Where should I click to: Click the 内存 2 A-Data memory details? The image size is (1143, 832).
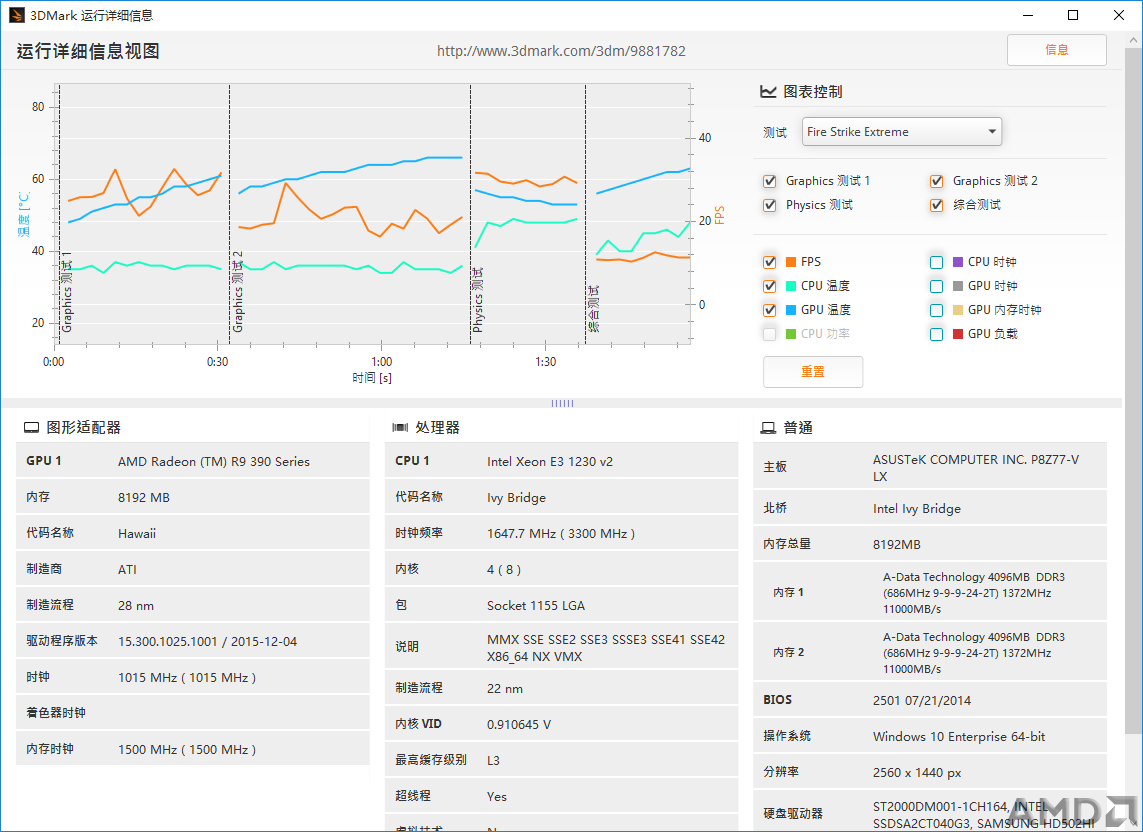[x=974, y=653]
